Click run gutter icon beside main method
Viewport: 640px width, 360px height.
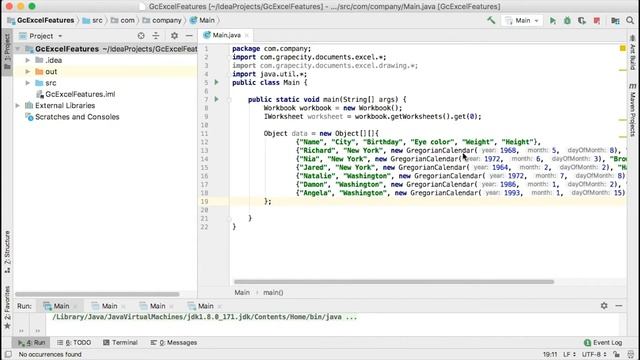(x=217, y=99)
